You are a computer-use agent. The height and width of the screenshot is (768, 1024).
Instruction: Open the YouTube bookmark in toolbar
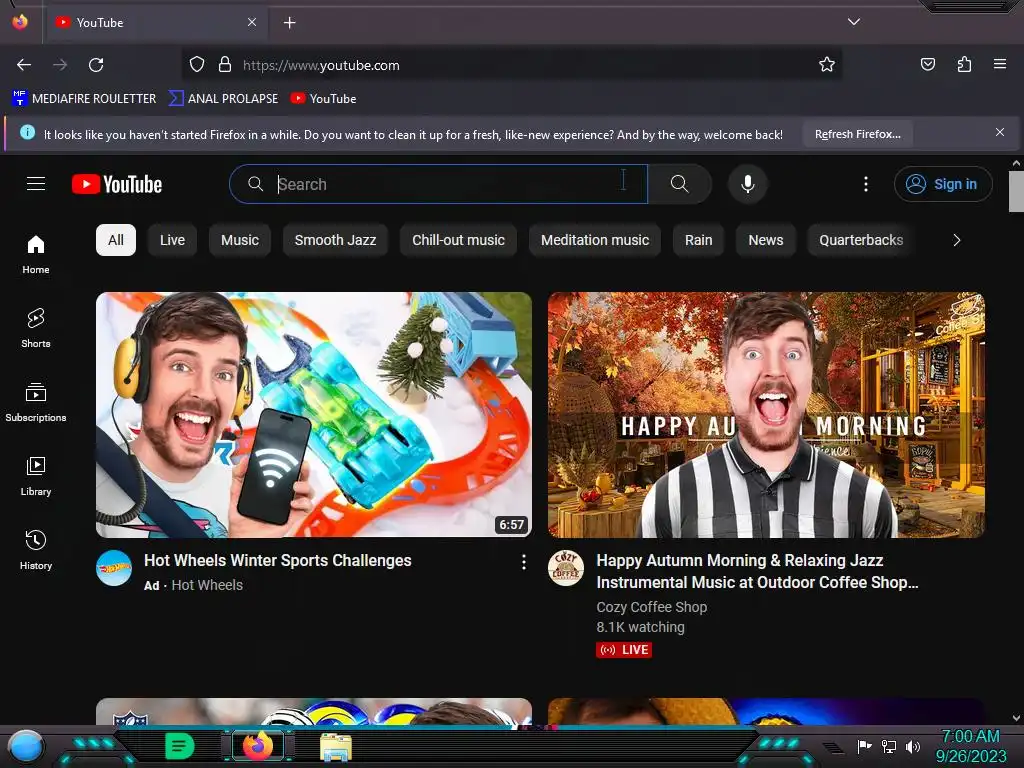[x=323, y=99]
